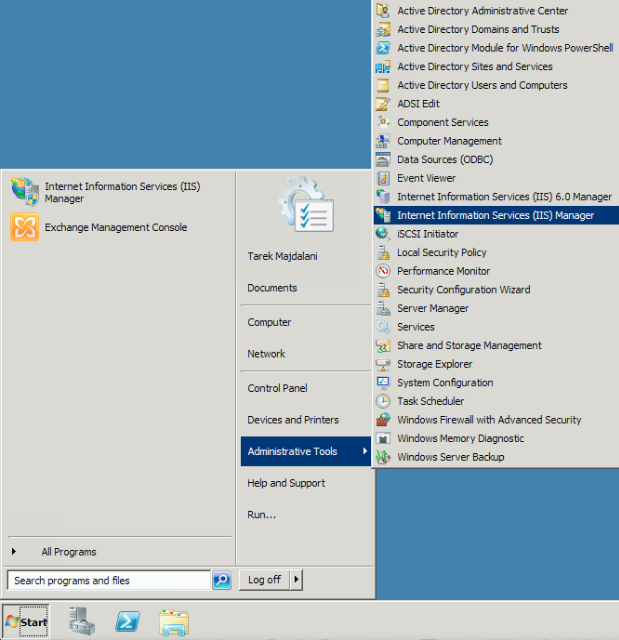The image size is (619, 640).
Task: Open the Documents folder link
Action: pyautogui.click(x=272, y=288)
